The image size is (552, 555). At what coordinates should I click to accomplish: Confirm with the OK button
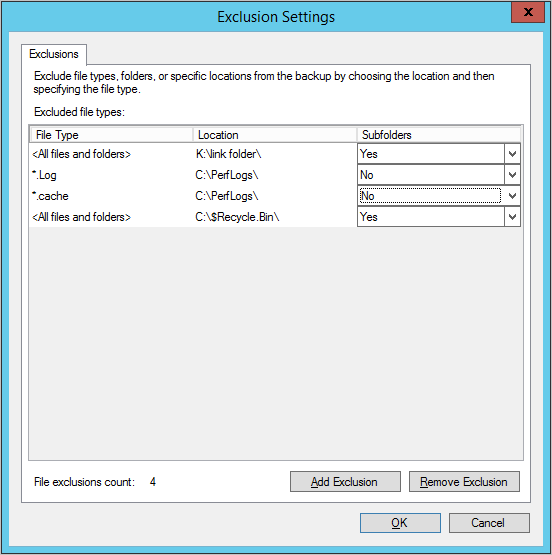[x=400, y=523]
